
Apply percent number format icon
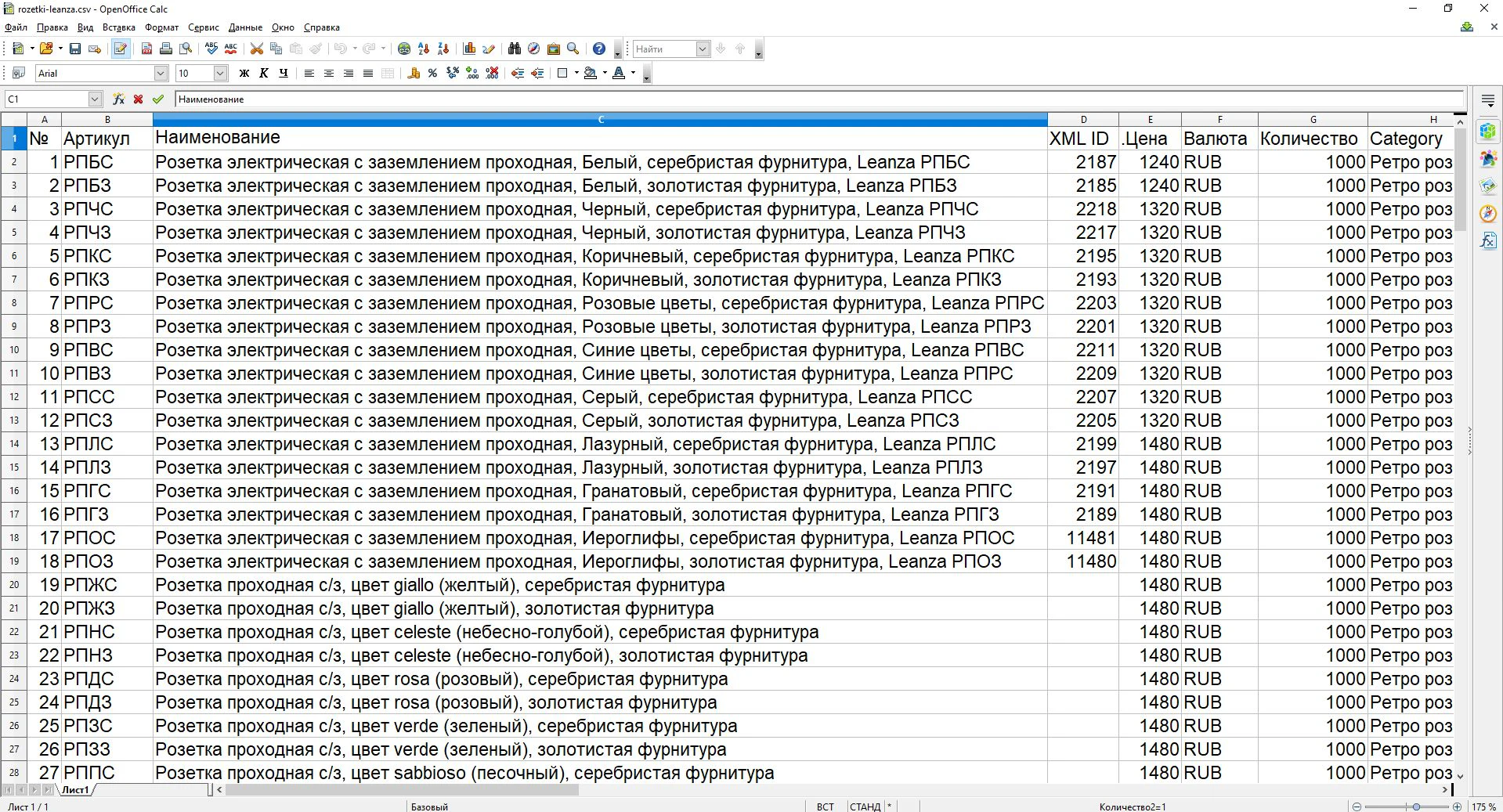point(432,73)
